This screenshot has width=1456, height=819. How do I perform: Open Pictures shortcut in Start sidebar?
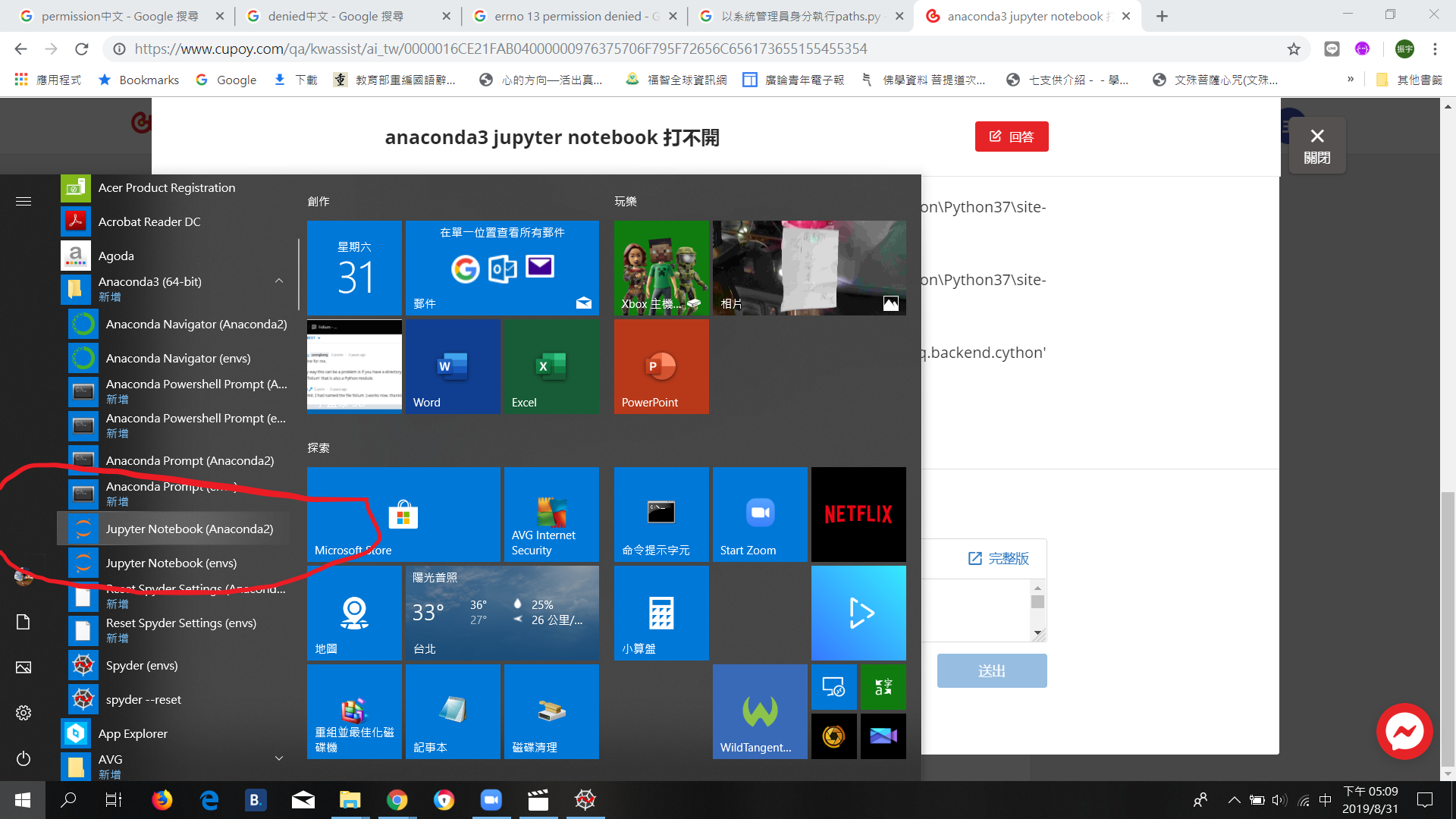click(x=24, y=667)
